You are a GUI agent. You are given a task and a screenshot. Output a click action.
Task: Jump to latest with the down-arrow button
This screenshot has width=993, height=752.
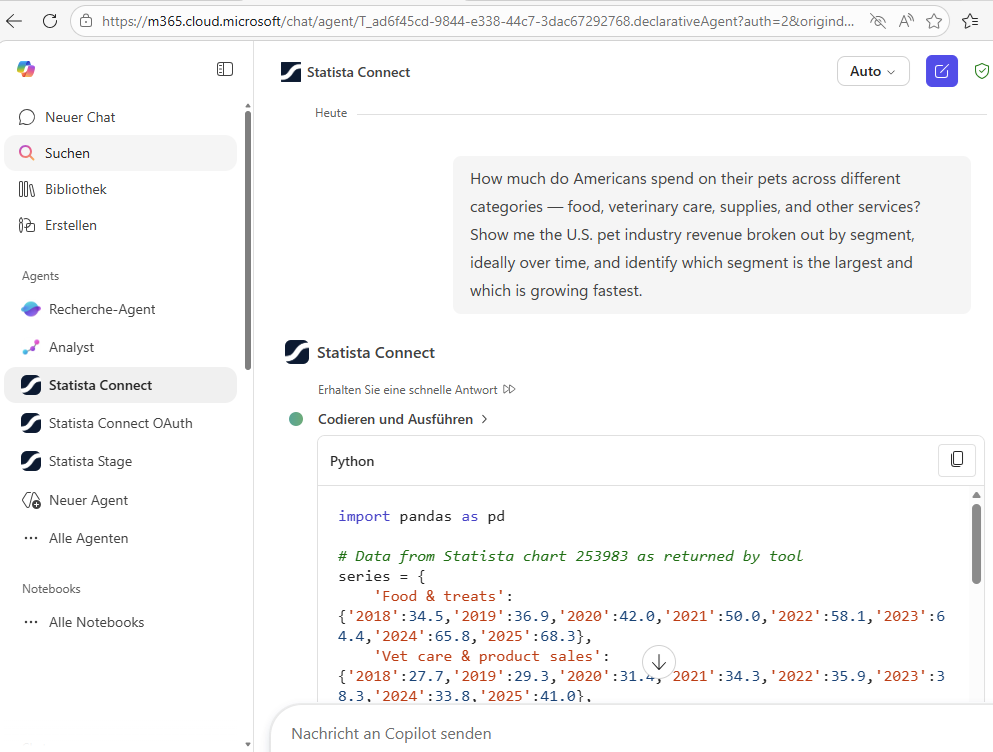click(659, 662)
